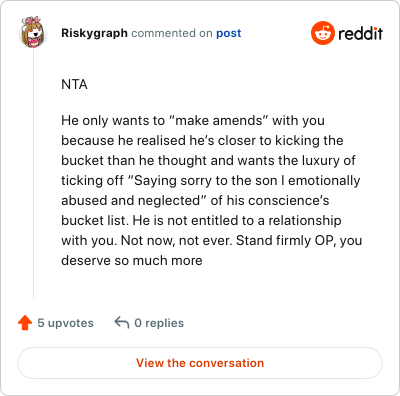Select the "View the conversation" button
The height and width of the screenshot is (396, 400).
[200, 363]
